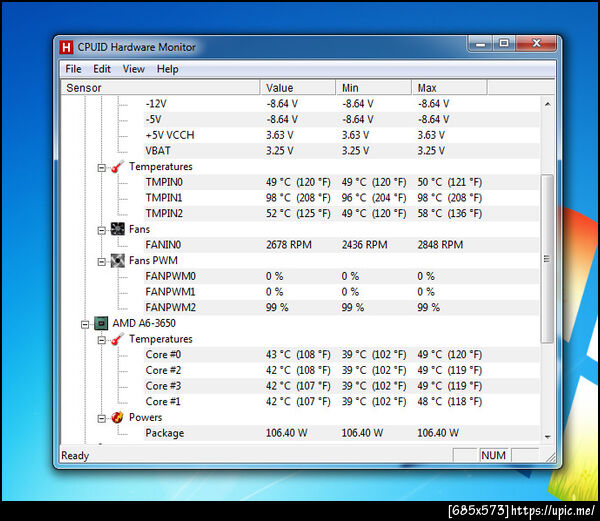
Task: Click the flame icon beside Powers
Action: 117,417
